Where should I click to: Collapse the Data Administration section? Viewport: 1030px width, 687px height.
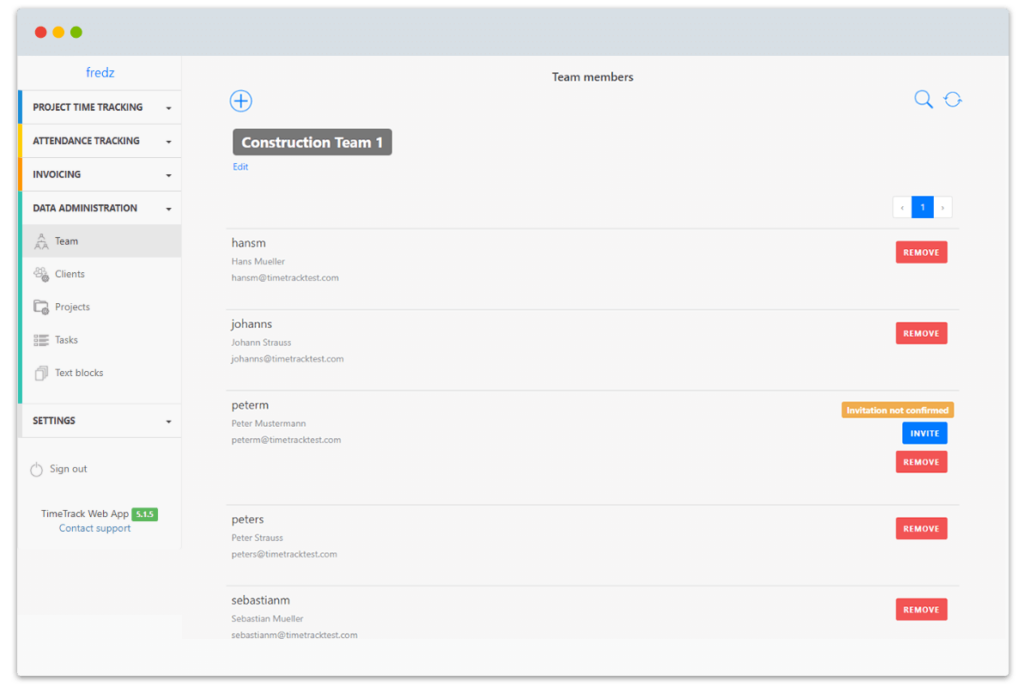pos(168,209)
